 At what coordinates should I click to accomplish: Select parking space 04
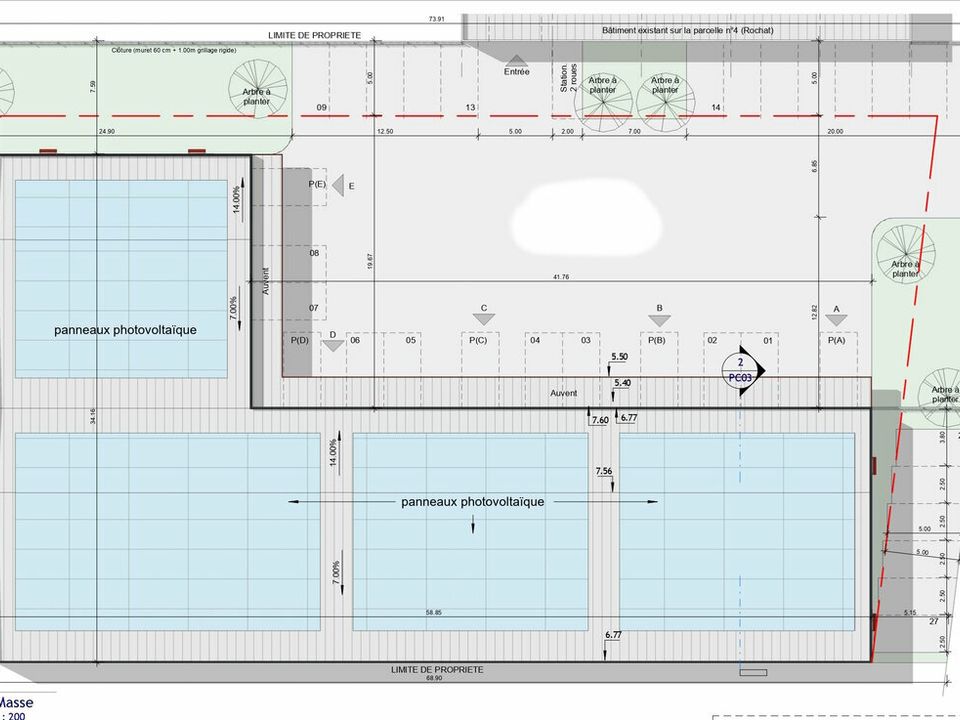tap(535, 340)
